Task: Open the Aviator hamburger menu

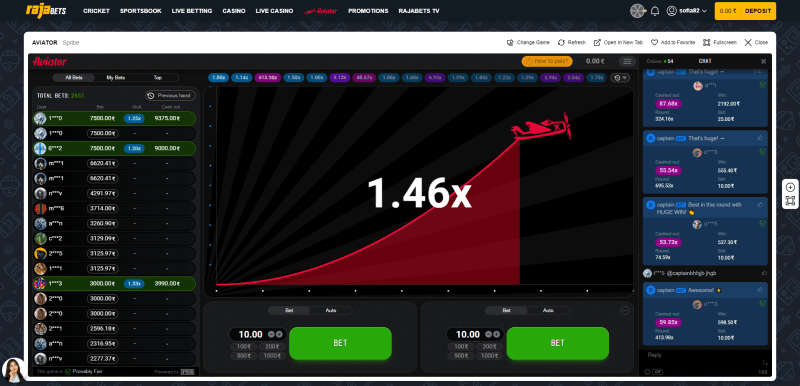Action: [x=627, y=62]
